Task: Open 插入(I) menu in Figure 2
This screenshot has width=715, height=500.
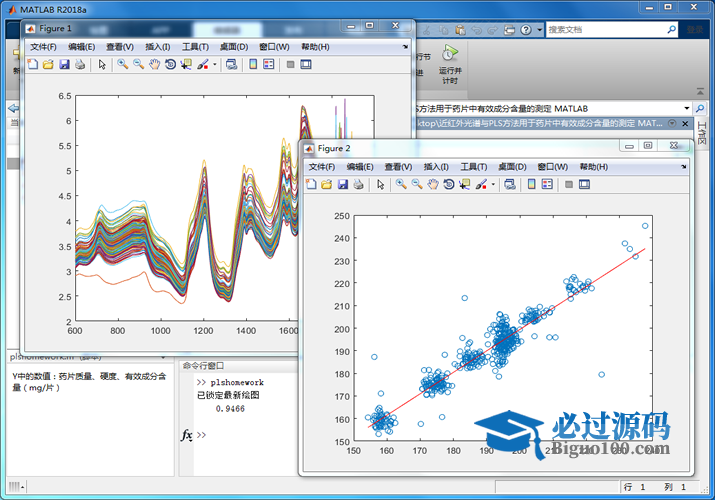Action: 436,167
